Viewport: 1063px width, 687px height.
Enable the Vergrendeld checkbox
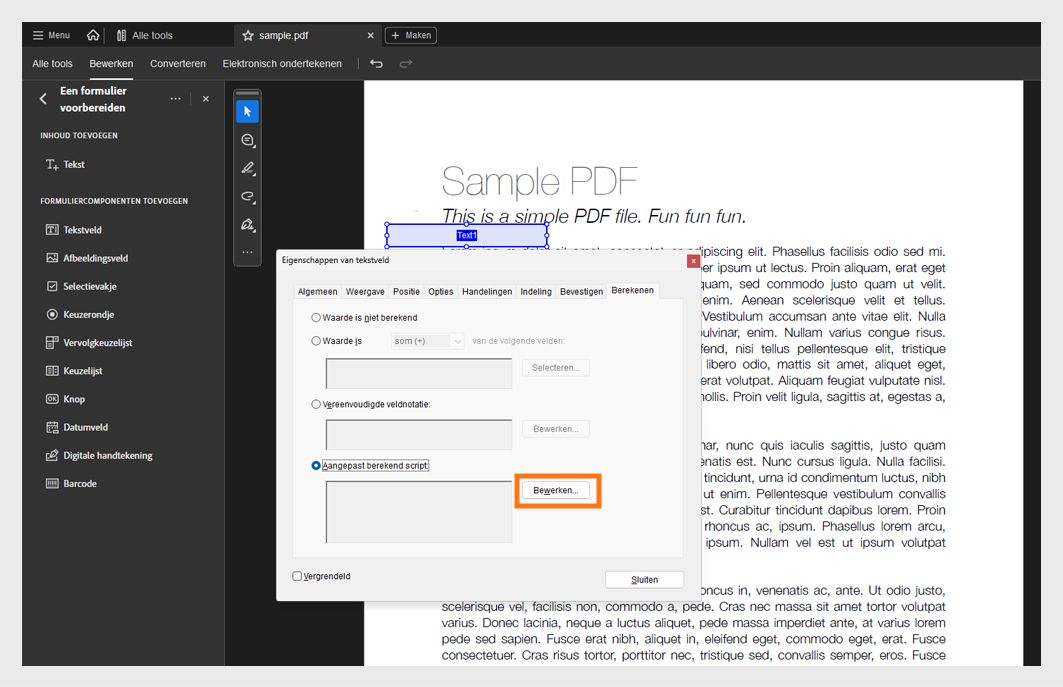click(x=296, y=576)
